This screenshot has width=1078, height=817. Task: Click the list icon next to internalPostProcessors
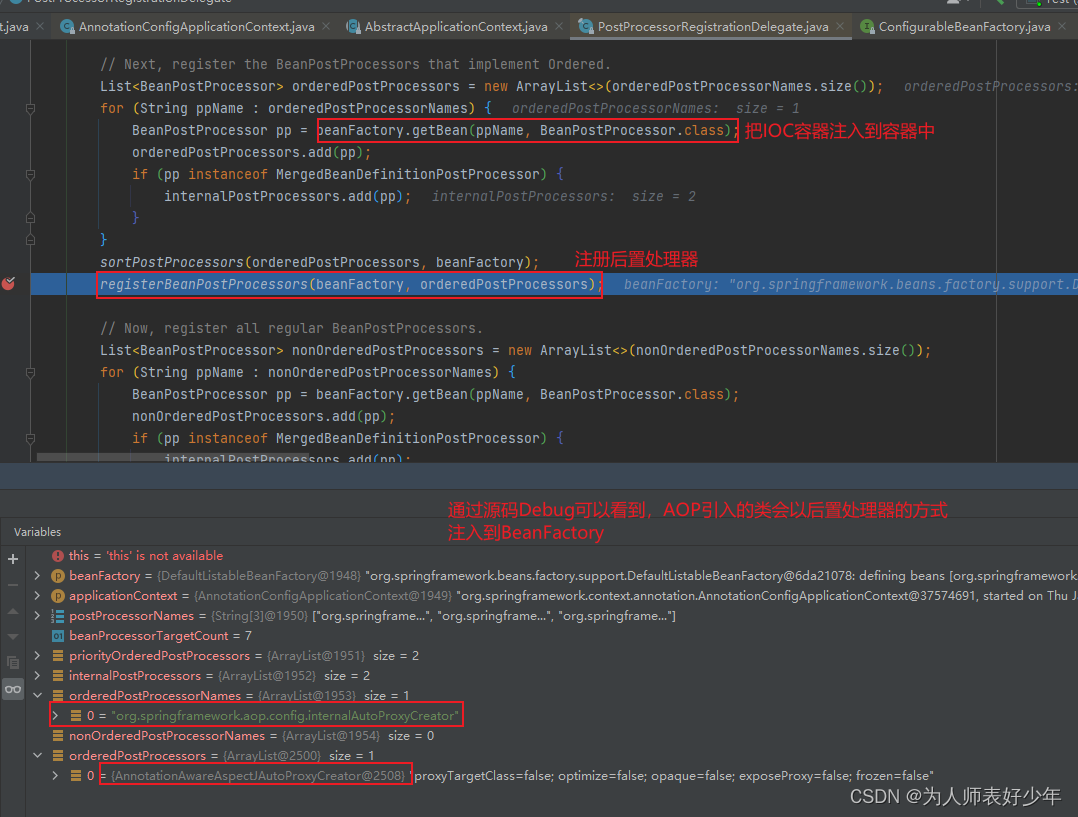pos(58,675)
